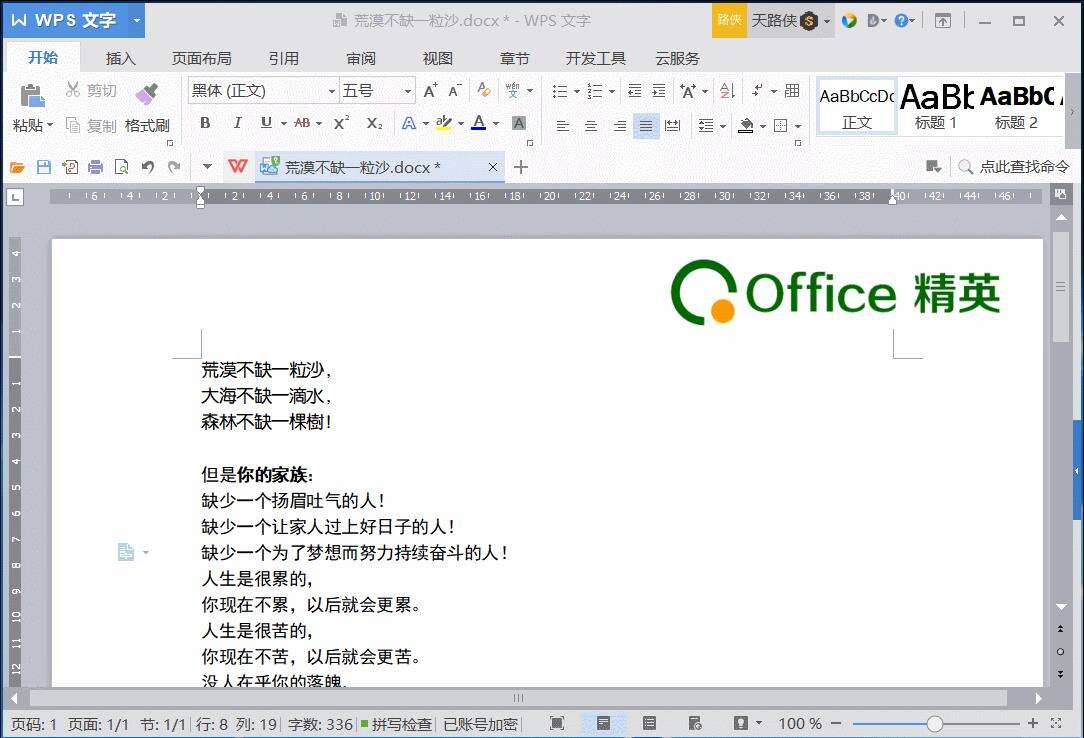Open bullet list dropdown arrow
This screenshot has height=738, width=1084.
click(x=577, y=91)
